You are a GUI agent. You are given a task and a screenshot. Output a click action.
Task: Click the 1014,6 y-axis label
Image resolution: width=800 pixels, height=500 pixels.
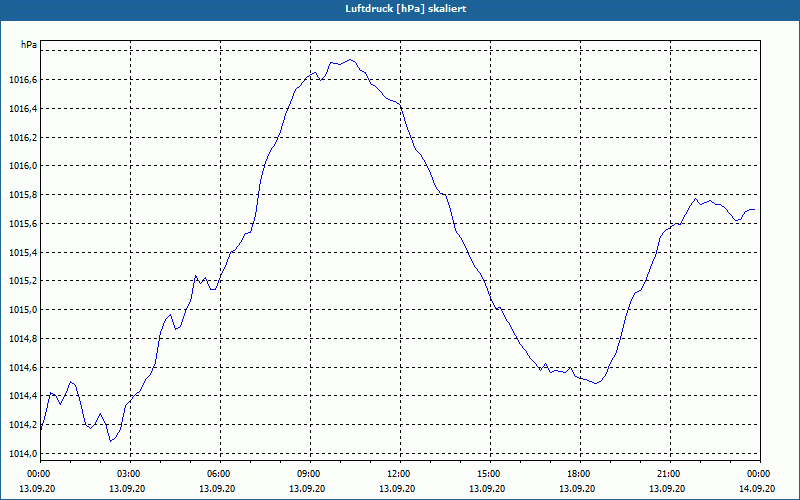(x=22, y=367)
